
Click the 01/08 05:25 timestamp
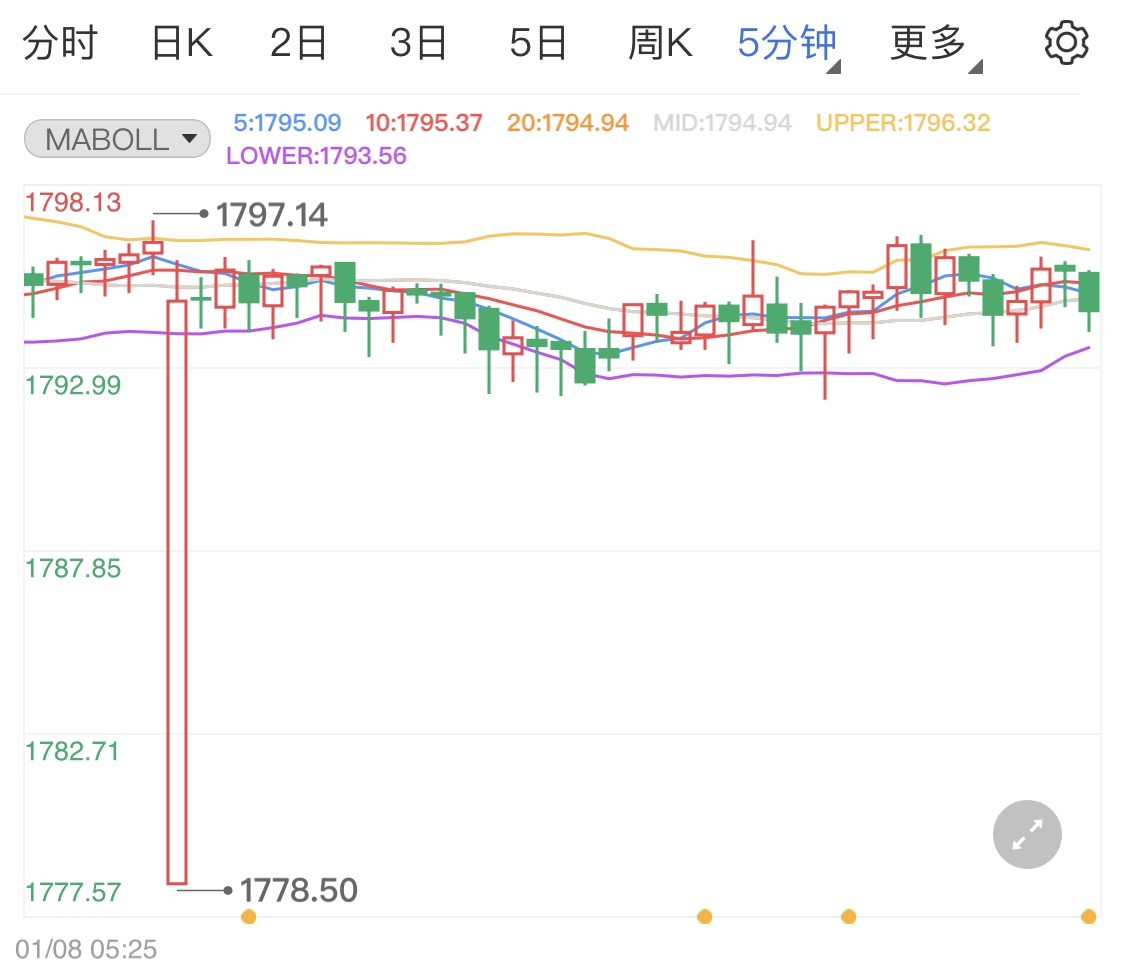pyautogui.click(x=86, y=949)
